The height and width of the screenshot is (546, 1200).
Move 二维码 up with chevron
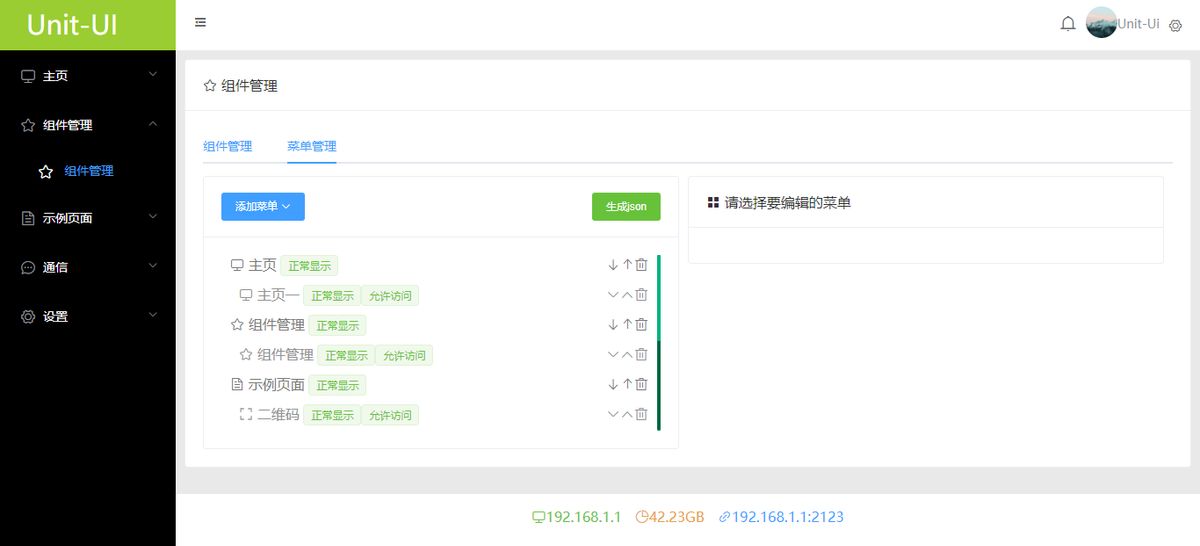pyautogui.click(x=627, y=414)
